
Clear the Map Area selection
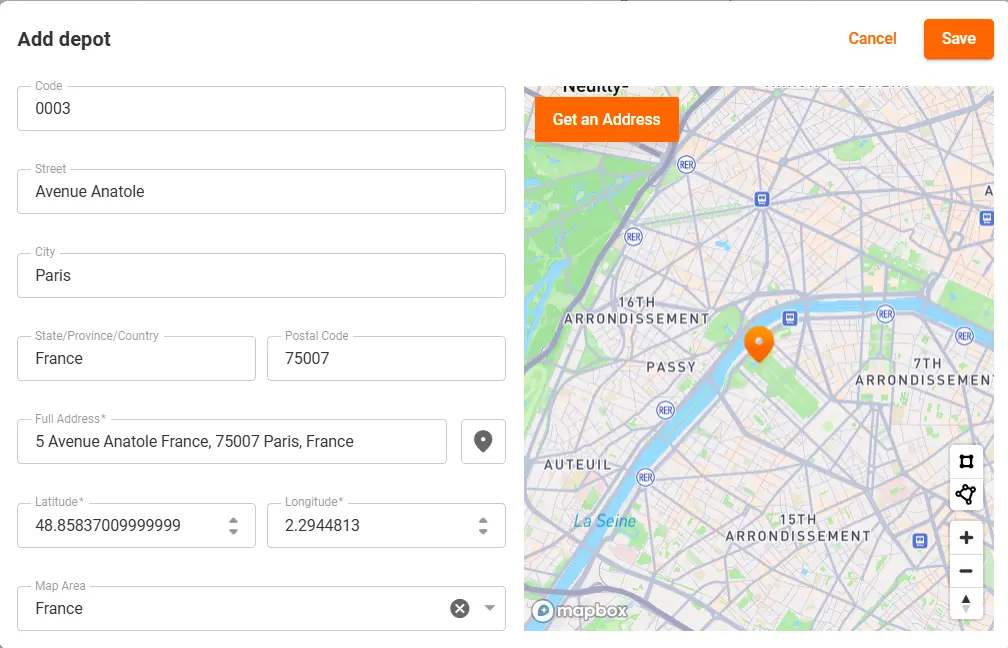click(459, 608)
